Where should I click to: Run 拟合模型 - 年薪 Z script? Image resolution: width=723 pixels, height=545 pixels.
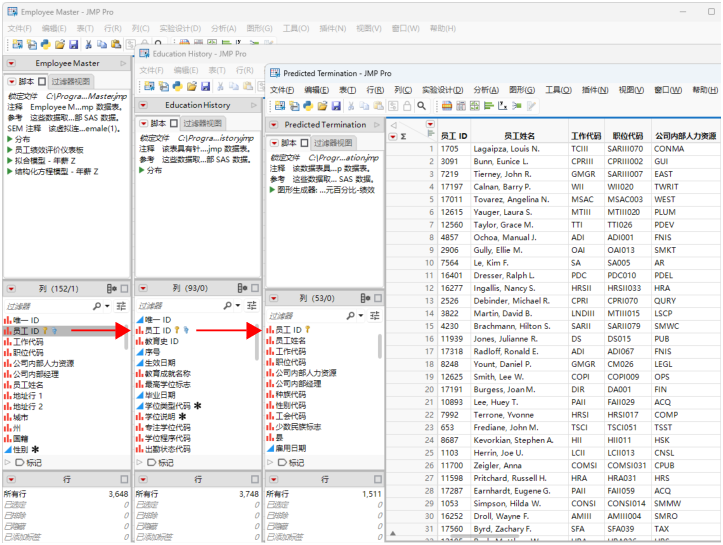41,160
